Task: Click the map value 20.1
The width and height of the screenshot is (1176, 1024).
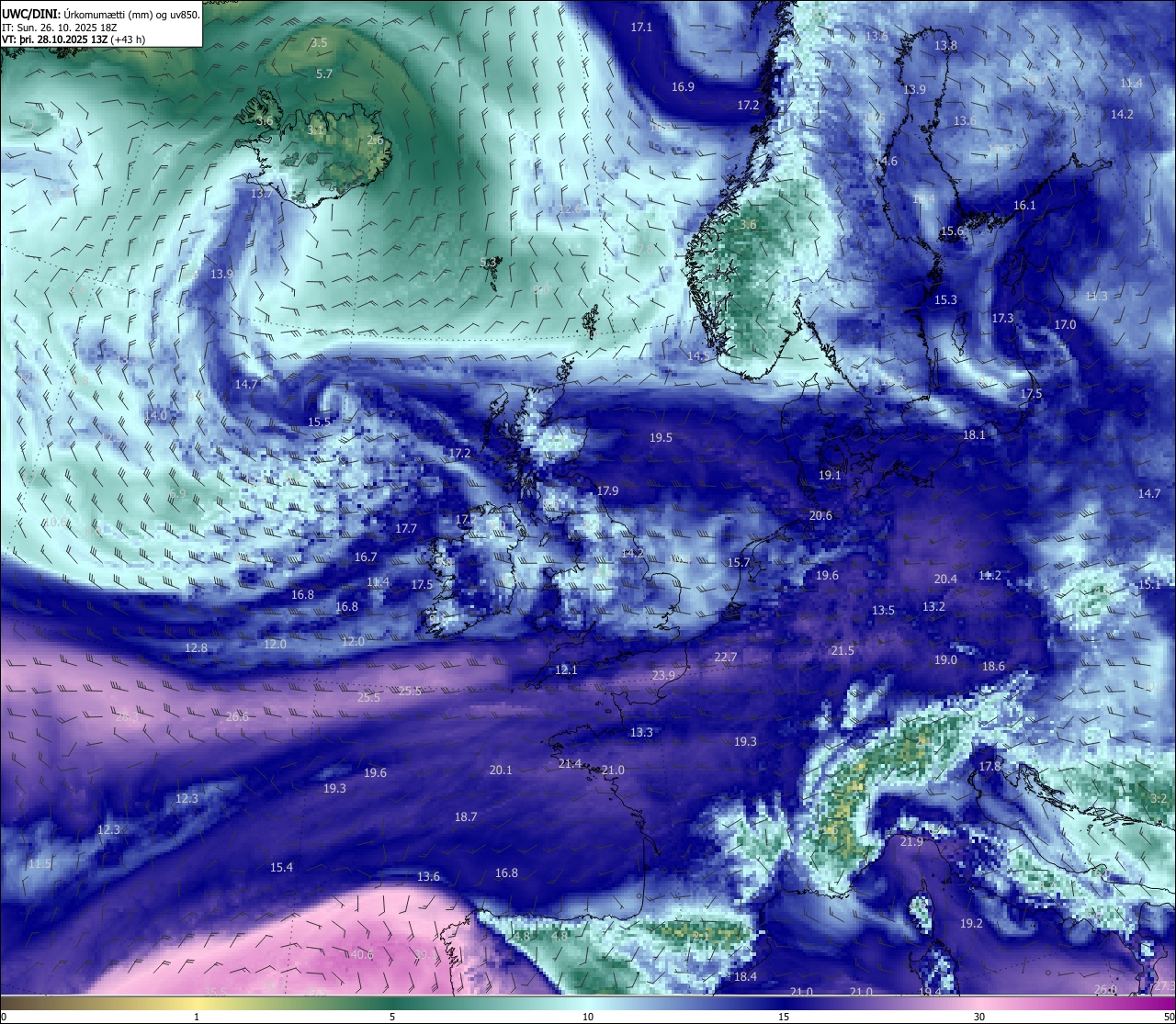Action: pyautogui.click(x=501, y=771)
